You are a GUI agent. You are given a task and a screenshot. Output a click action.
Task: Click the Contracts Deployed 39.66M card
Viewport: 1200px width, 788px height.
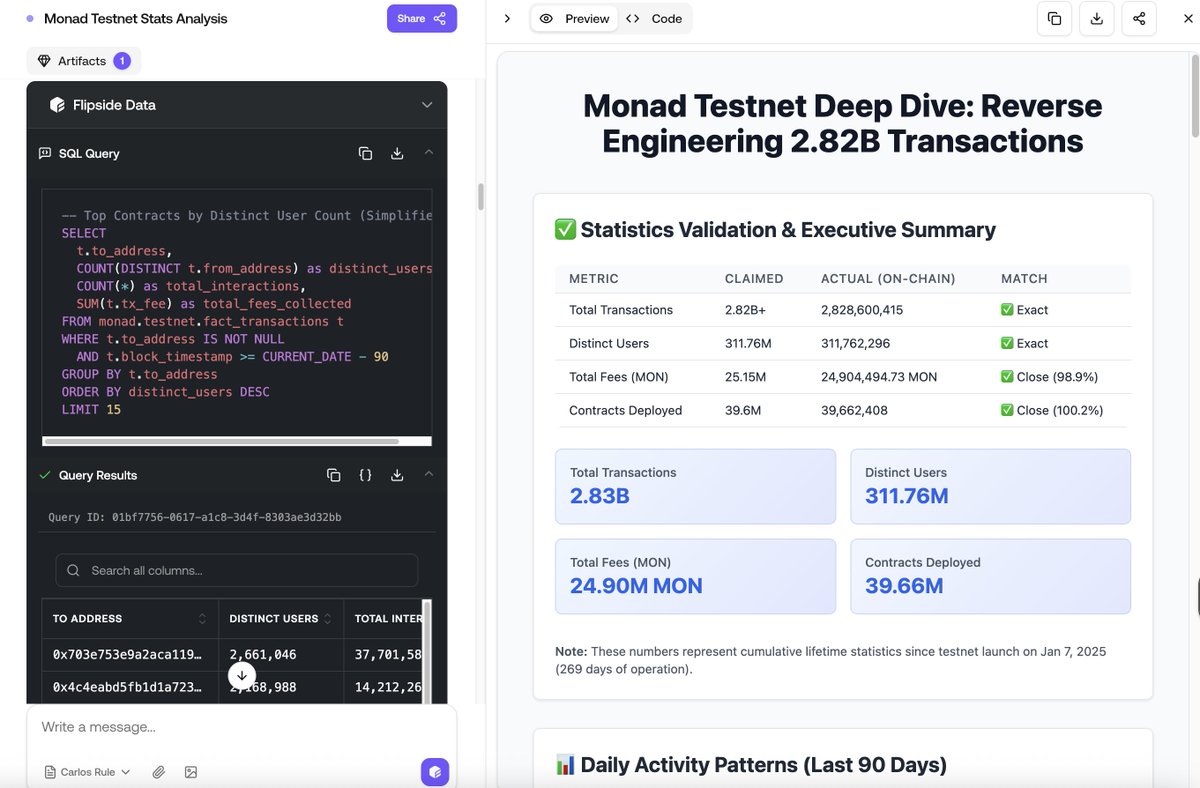click(x=990, y=576)
